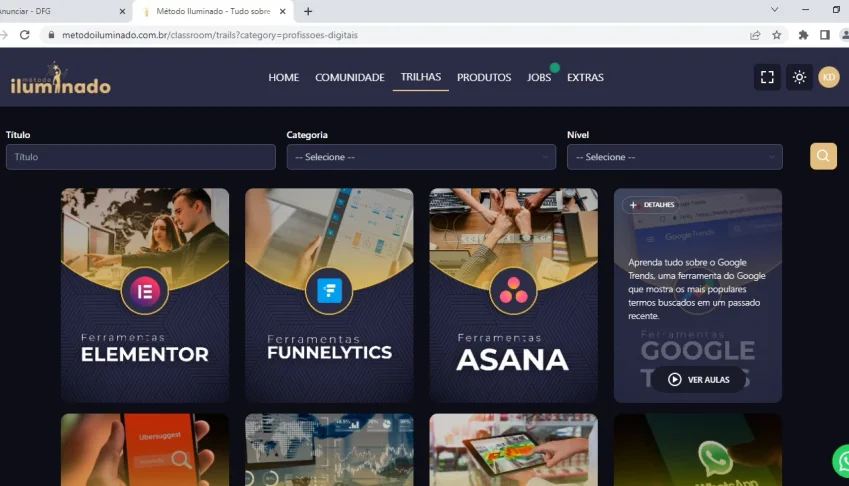
Task: Open the Asana course card
Action: [x=513, y=295]
